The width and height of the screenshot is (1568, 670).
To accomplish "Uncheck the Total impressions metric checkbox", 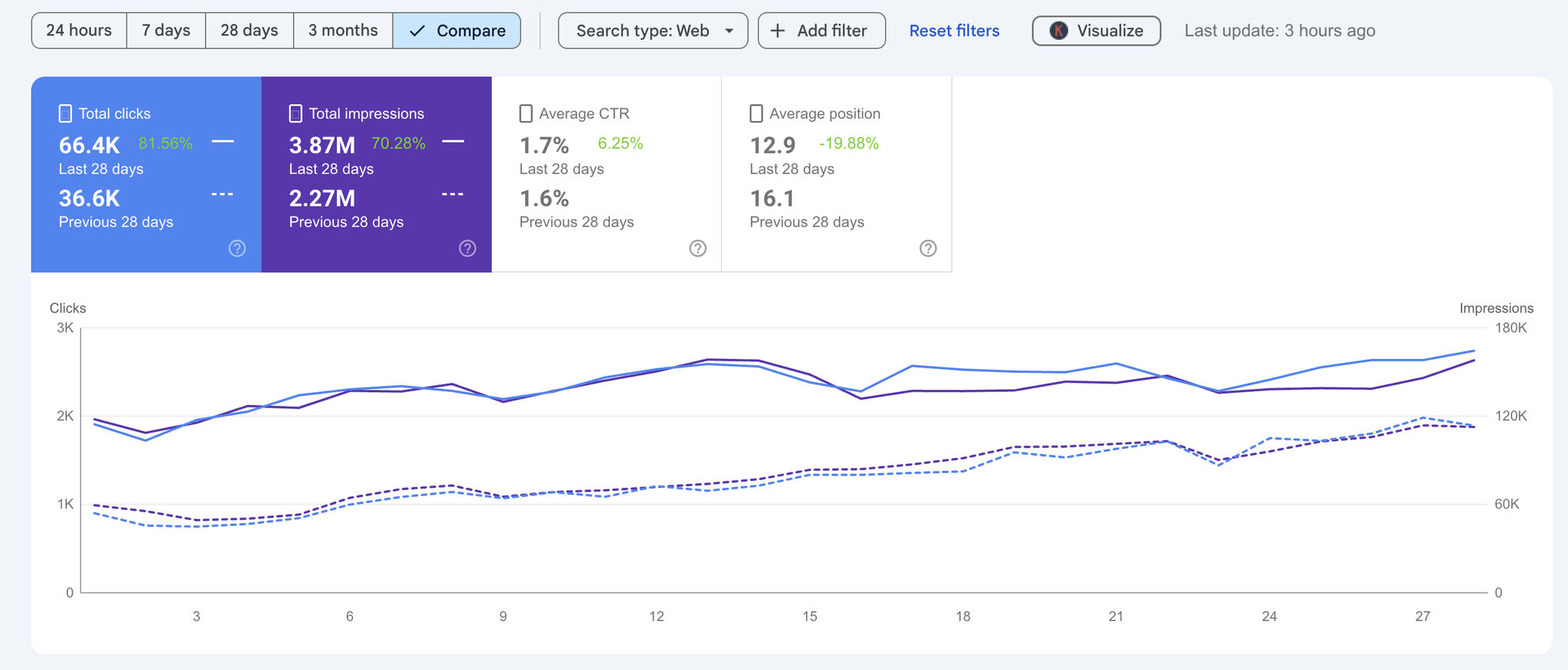I will coord(296,113).
